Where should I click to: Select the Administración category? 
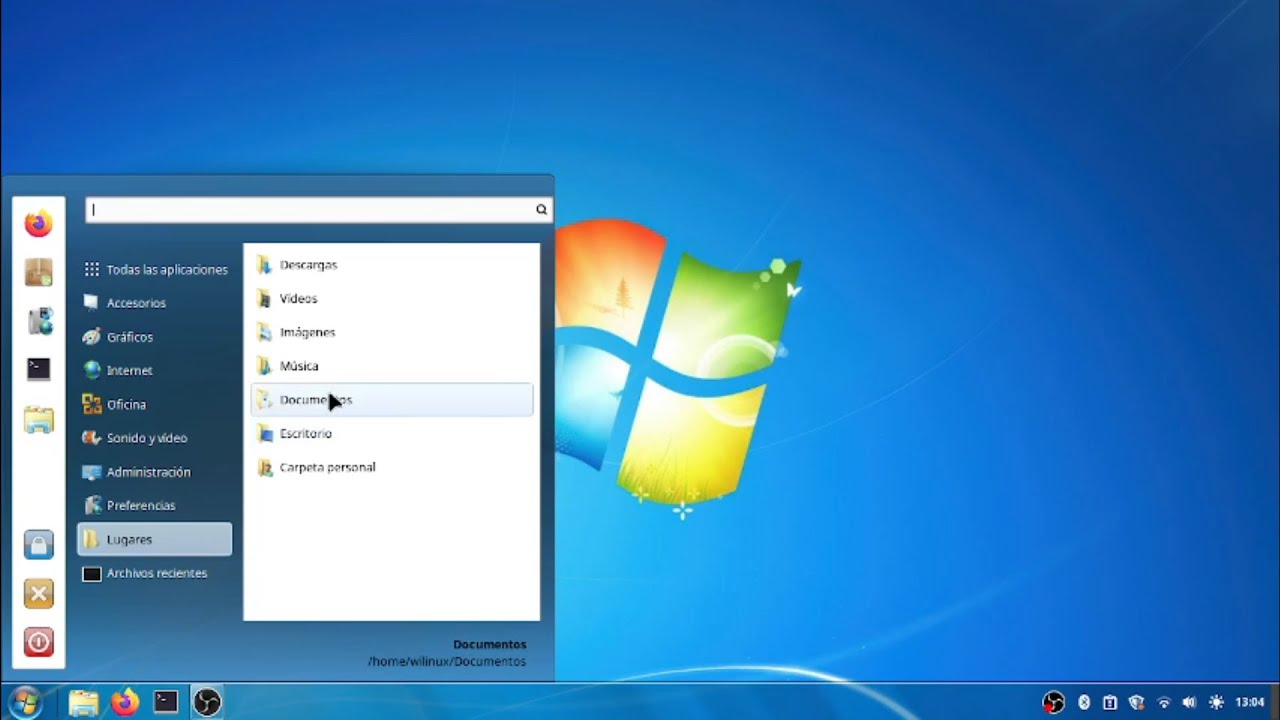[x=155, y=472]
